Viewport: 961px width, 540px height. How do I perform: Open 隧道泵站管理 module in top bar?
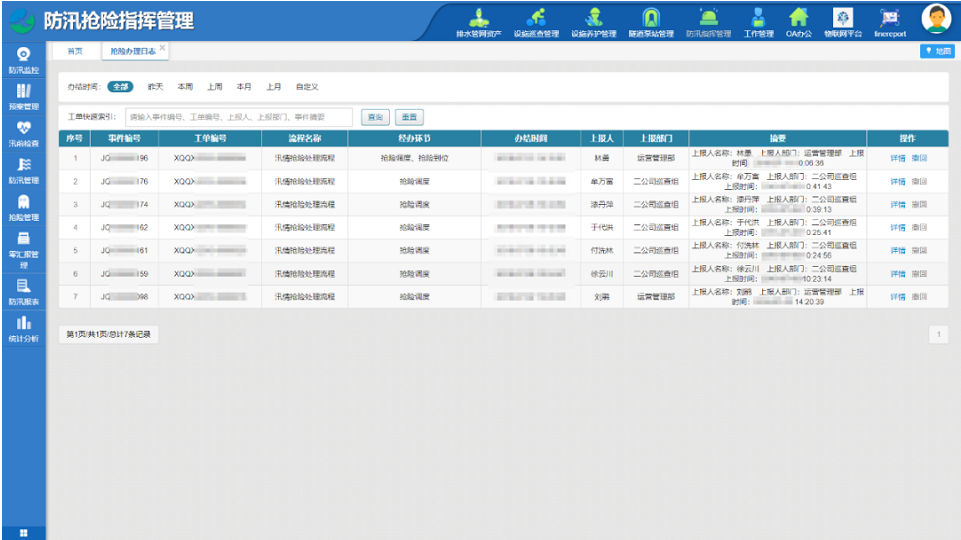651,23
